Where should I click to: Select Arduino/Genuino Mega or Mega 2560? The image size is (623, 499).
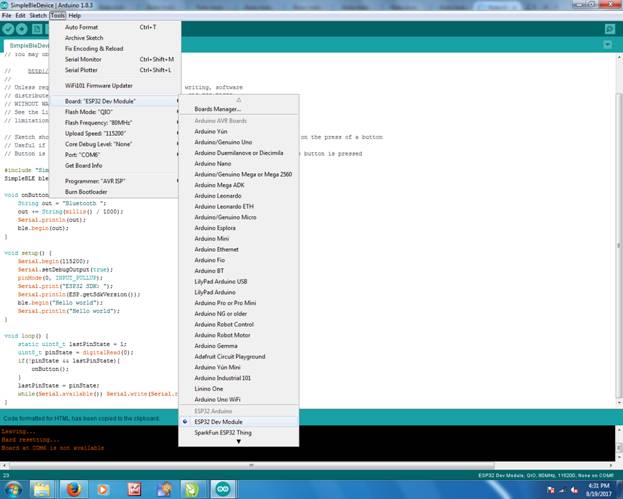pos(238,174)
